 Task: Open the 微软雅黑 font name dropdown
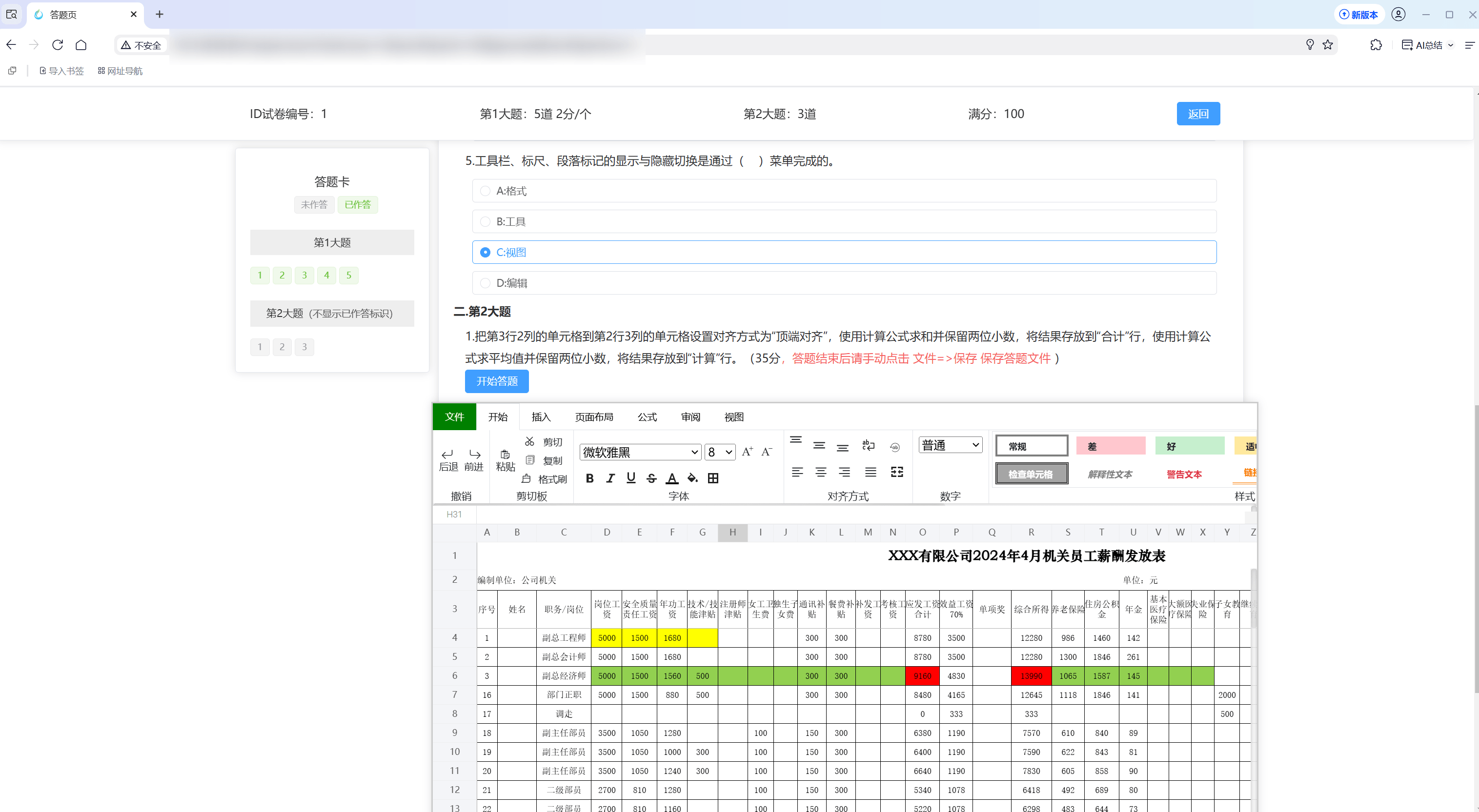pyautogui.click(x=640, y=452)
